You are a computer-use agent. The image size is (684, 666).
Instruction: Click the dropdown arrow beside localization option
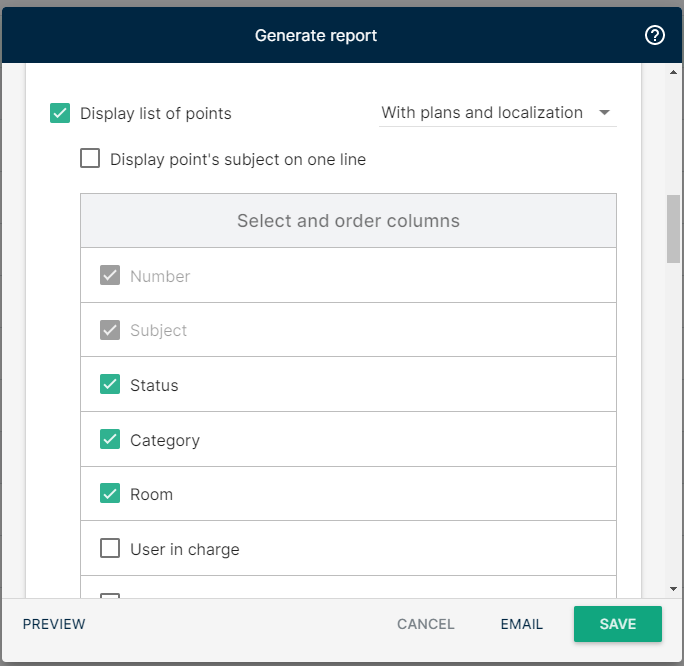[x=604, y=113]
